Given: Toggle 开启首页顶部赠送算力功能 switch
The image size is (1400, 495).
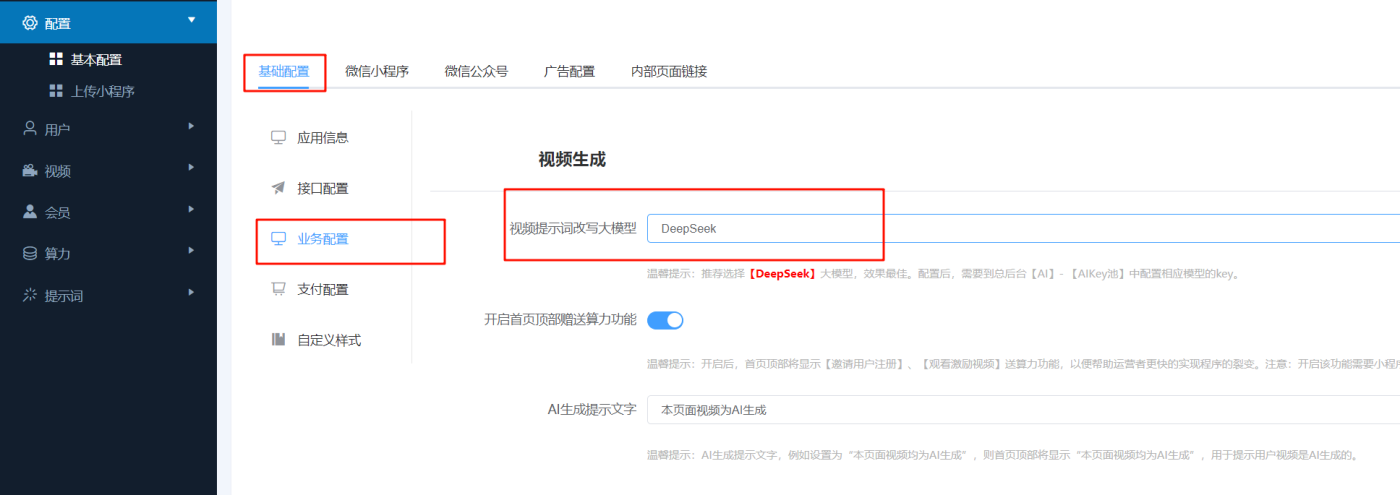Looking at the screenshot, I should click(665, 320).
